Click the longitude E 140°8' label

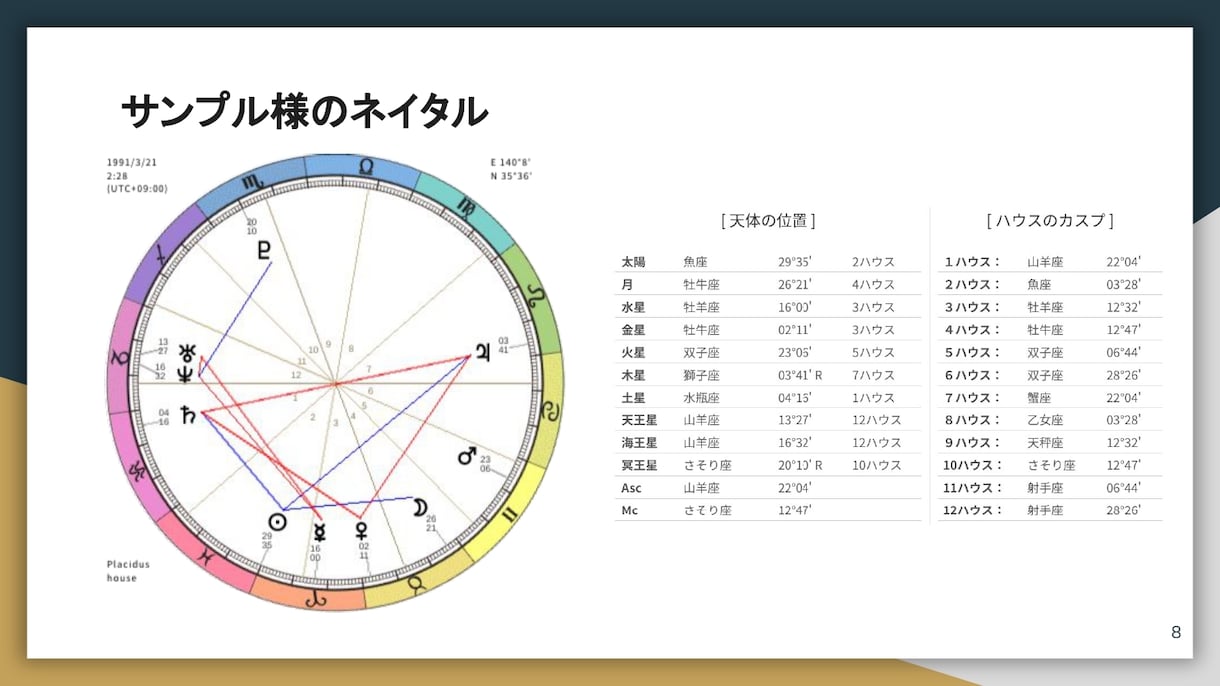[511, 161]
